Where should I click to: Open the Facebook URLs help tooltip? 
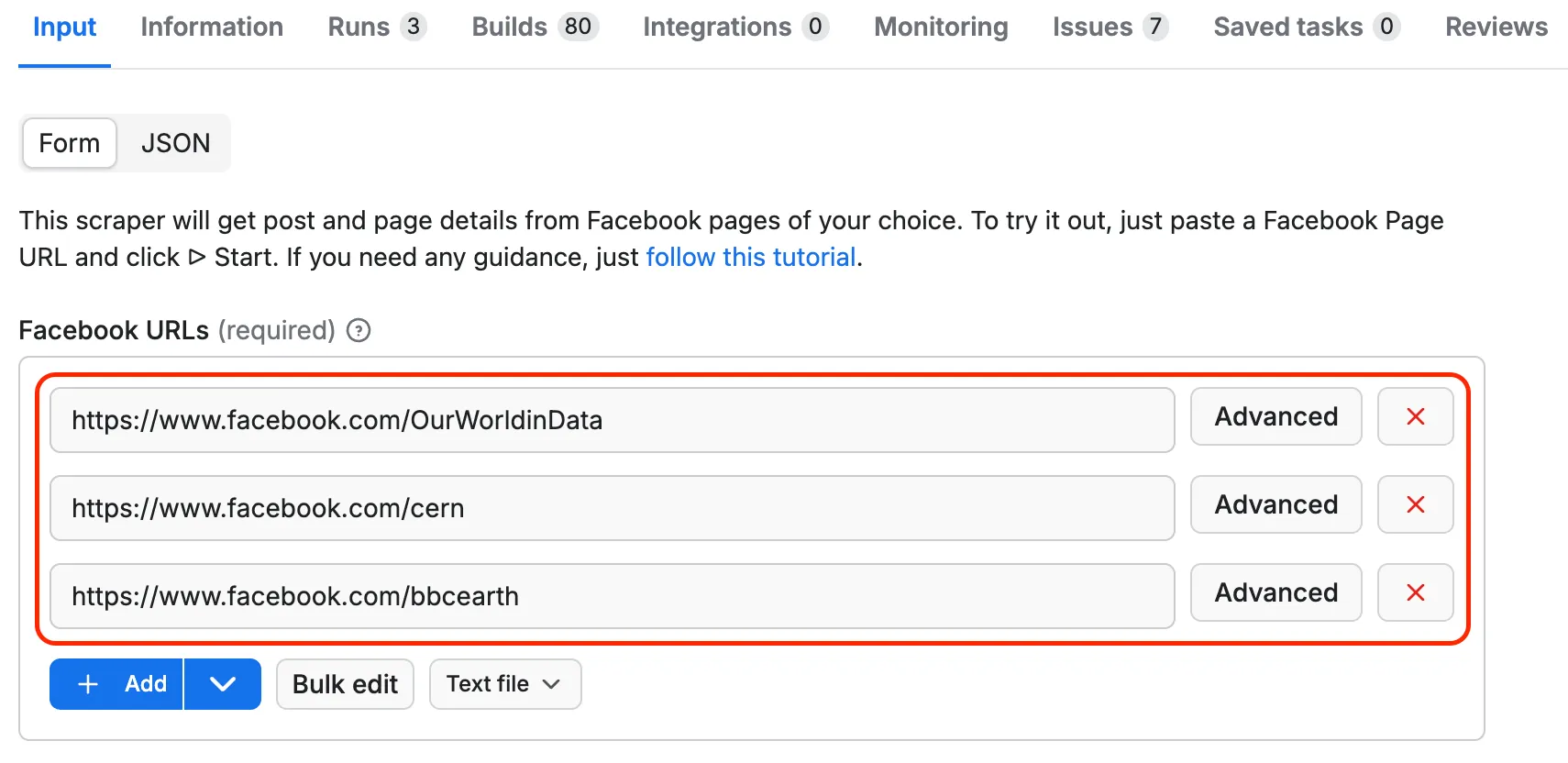click(358, 330)
